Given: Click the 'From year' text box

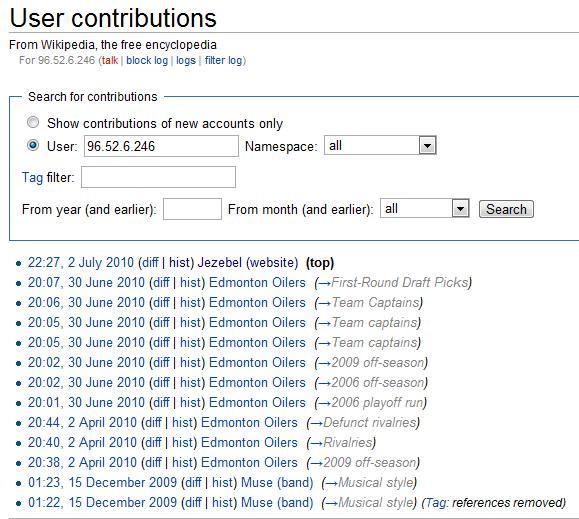Looking at the screenshot, I should click(x=192, y=209).
